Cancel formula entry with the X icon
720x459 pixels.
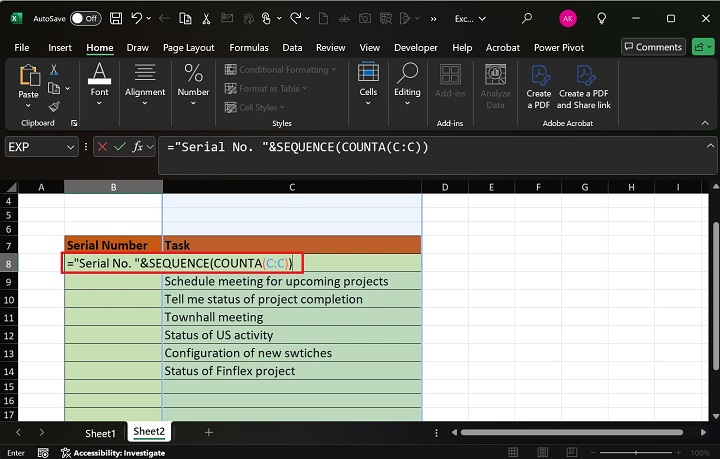click(102, 147)
